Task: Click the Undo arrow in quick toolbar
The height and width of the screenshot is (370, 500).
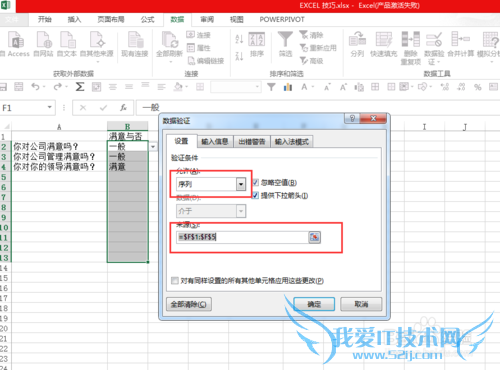Action: click(x=35, y=87)
